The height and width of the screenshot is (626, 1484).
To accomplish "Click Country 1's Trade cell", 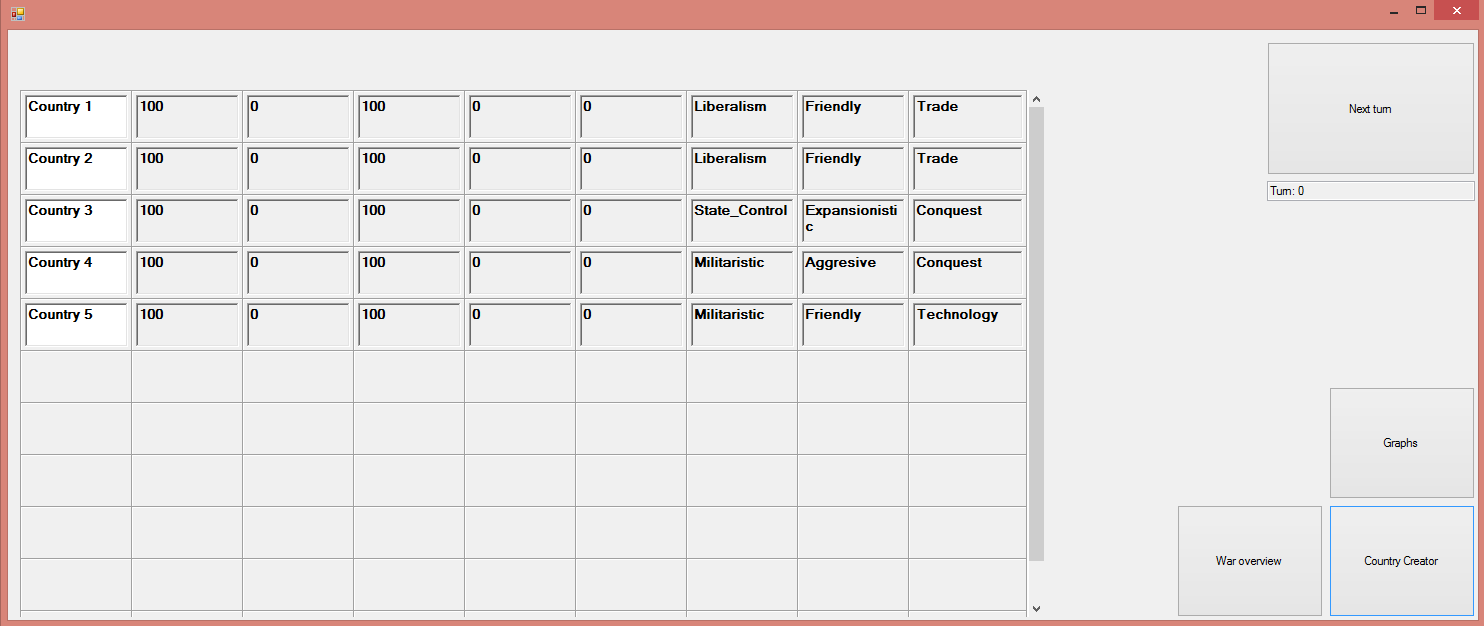I will pyautogui.click(x=966, y=116).
